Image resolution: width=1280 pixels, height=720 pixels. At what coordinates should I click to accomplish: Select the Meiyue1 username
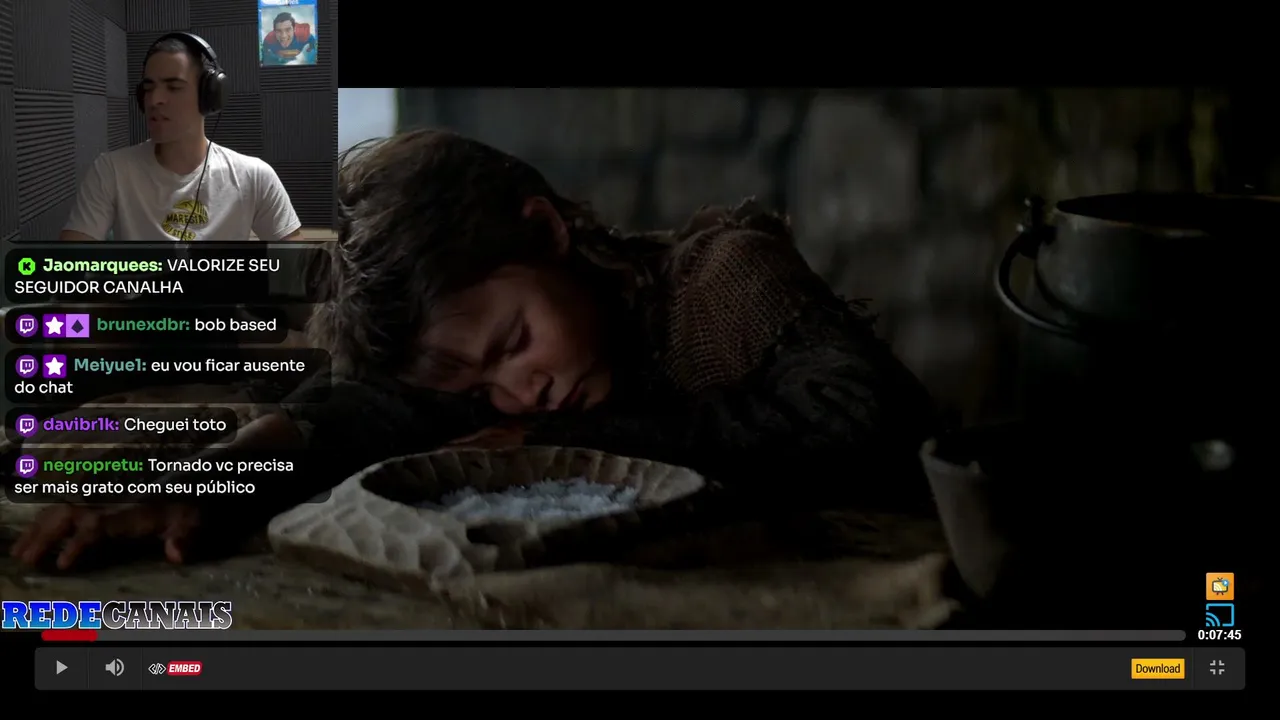(x=110, y=365)
